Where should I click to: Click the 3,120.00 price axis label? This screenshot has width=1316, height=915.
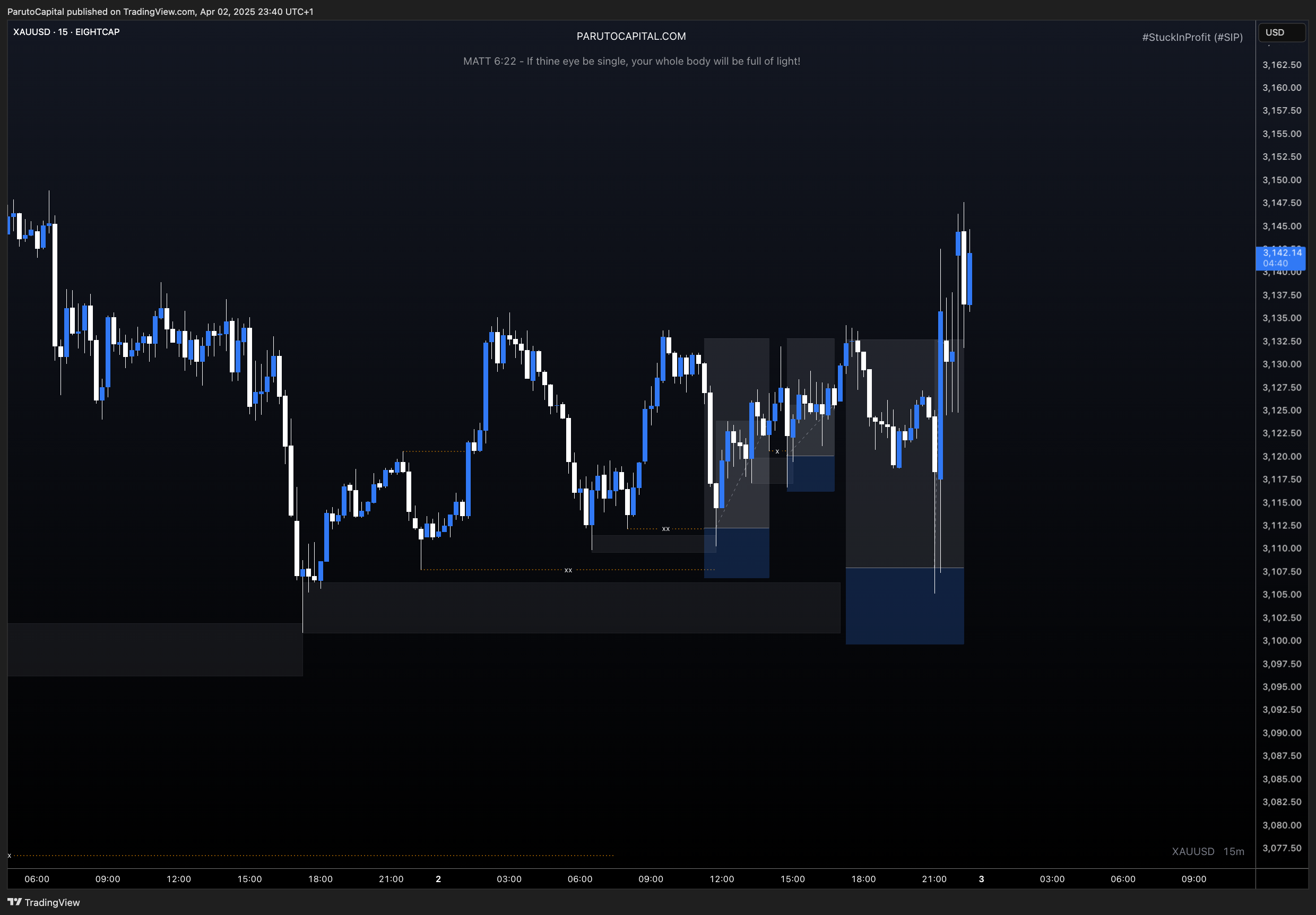click(1282, 456)
